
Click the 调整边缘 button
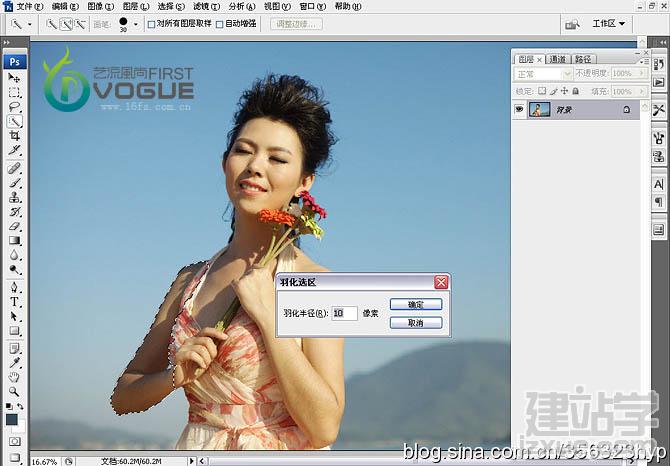[296, 24]
